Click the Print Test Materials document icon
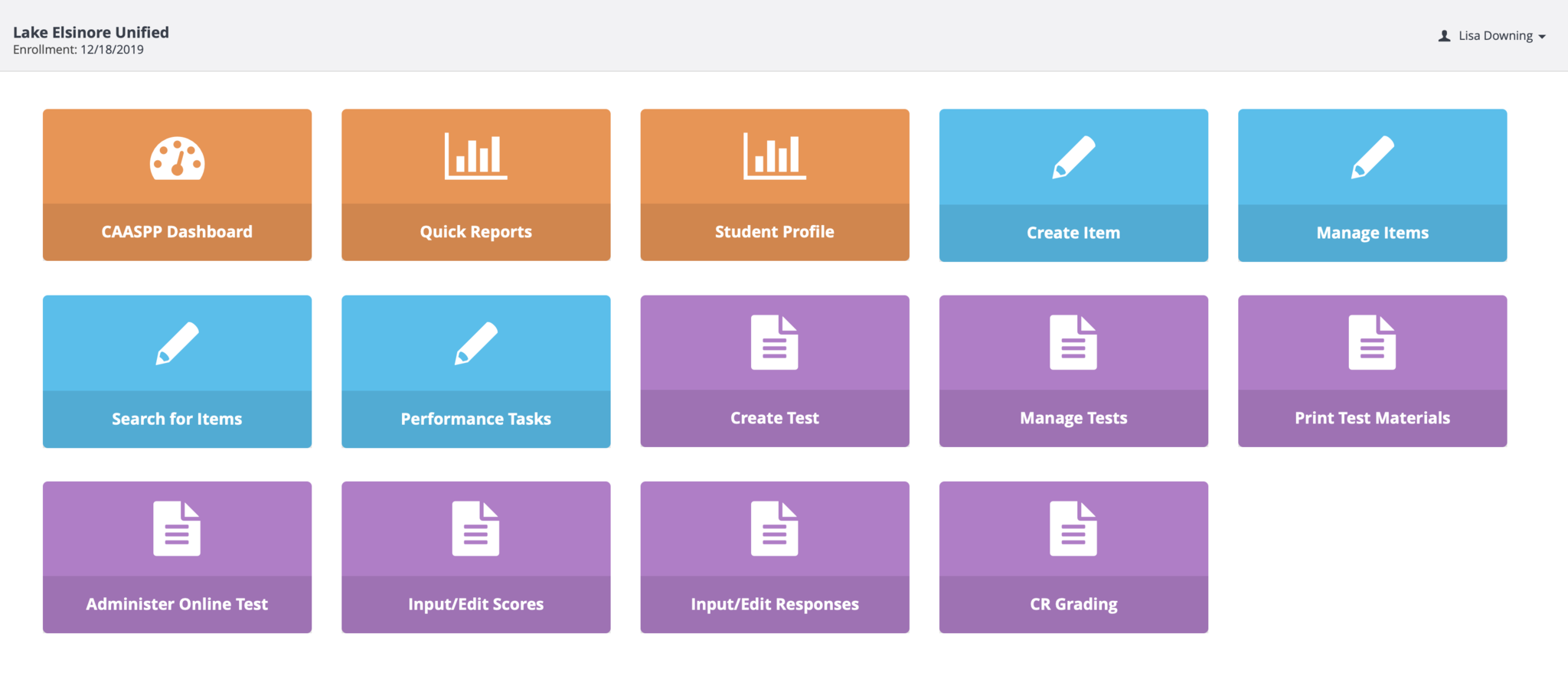 pyautogui.click(x=1372, y=342)
